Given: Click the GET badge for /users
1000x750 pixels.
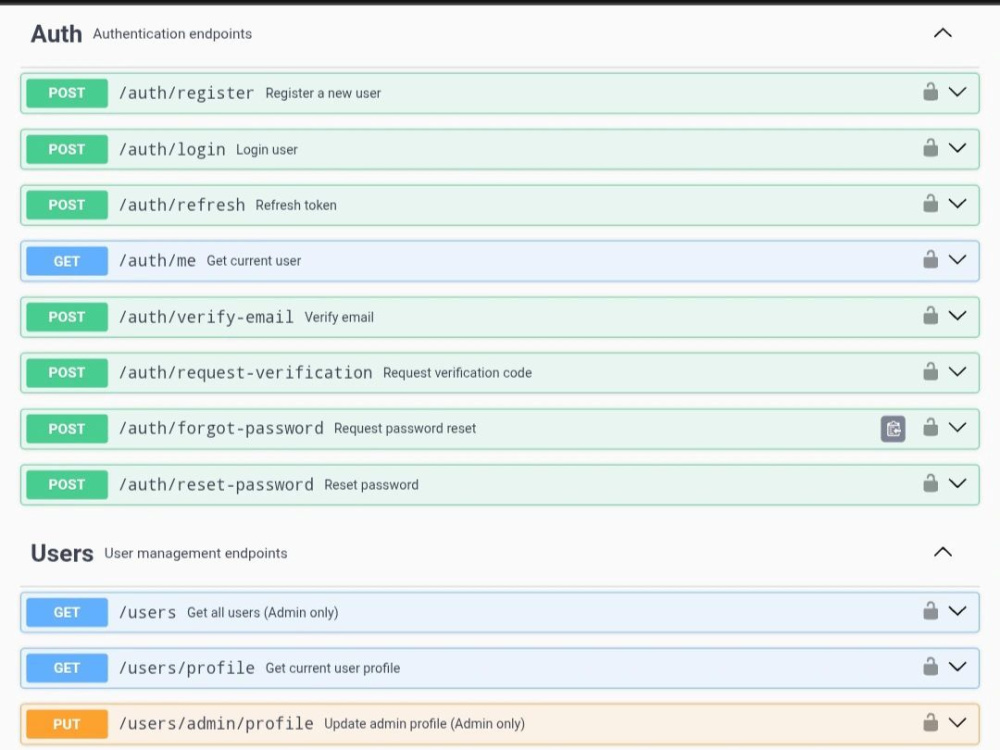Looking at the screenshot, I should [x=67, y=612].
